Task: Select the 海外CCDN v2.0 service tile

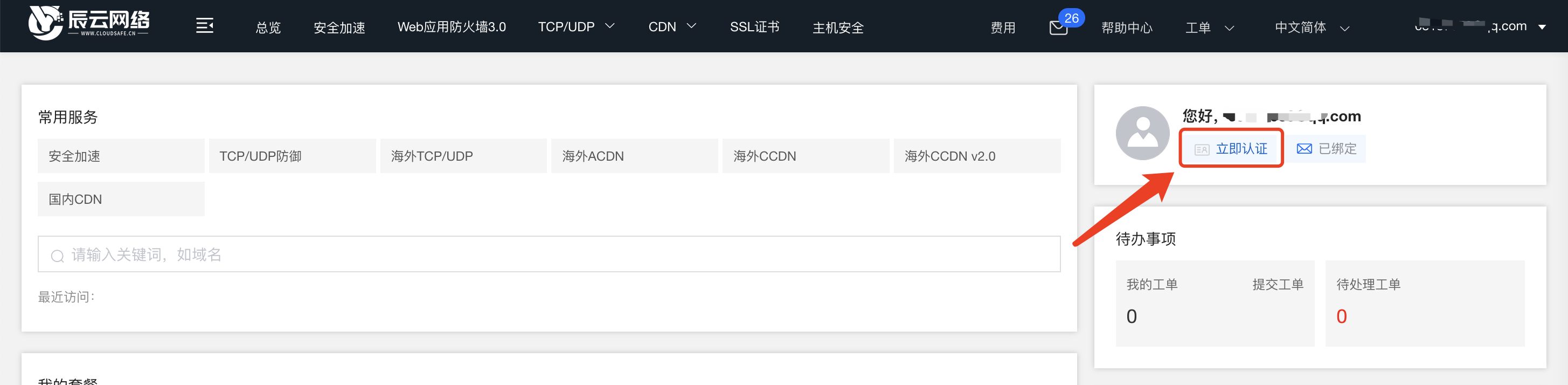Action: pos(977,156)
